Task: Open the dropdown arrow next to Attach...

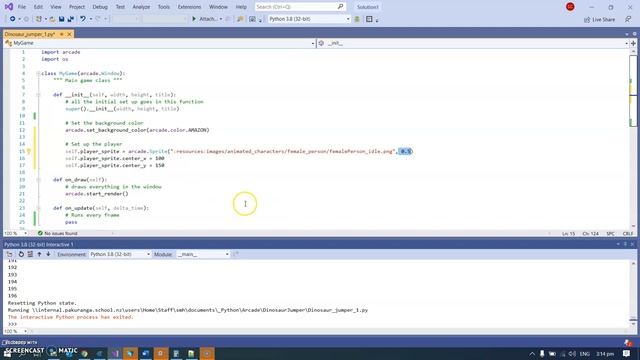Action: (221, 19)
